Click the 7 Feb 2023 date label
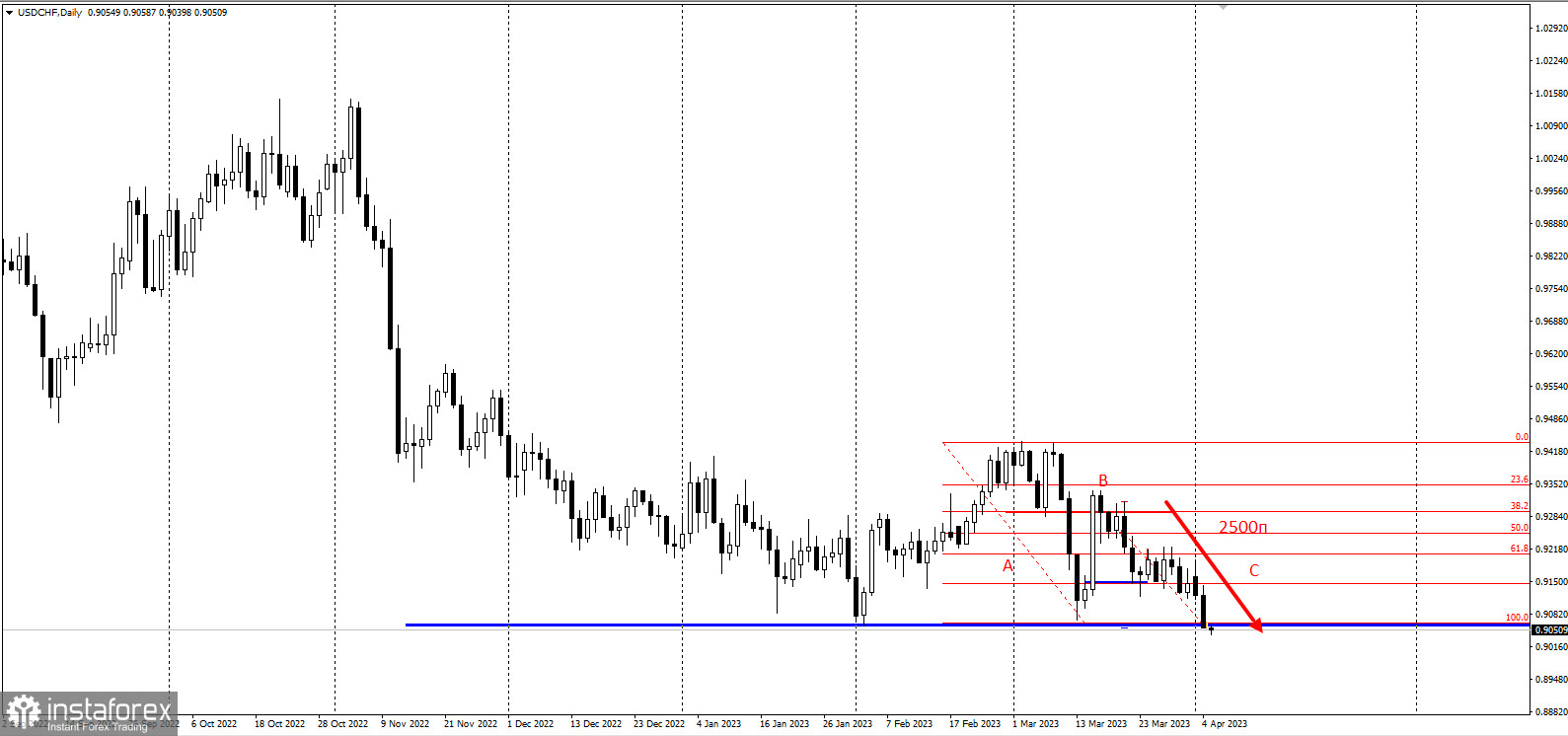Viewport: 1568px width, 736px height. pyautogui.click(x=909, y=724)
